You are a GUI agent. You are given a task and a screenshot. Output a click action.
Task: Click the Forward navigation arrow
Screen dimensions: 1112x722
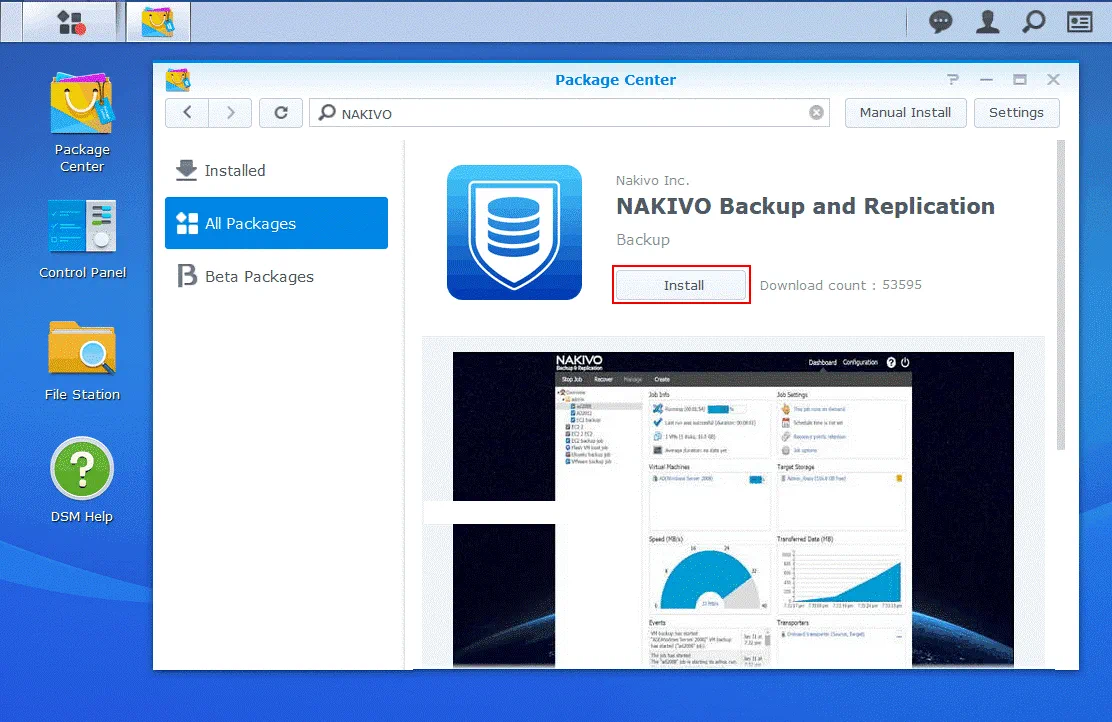click(x=230, y=113)
